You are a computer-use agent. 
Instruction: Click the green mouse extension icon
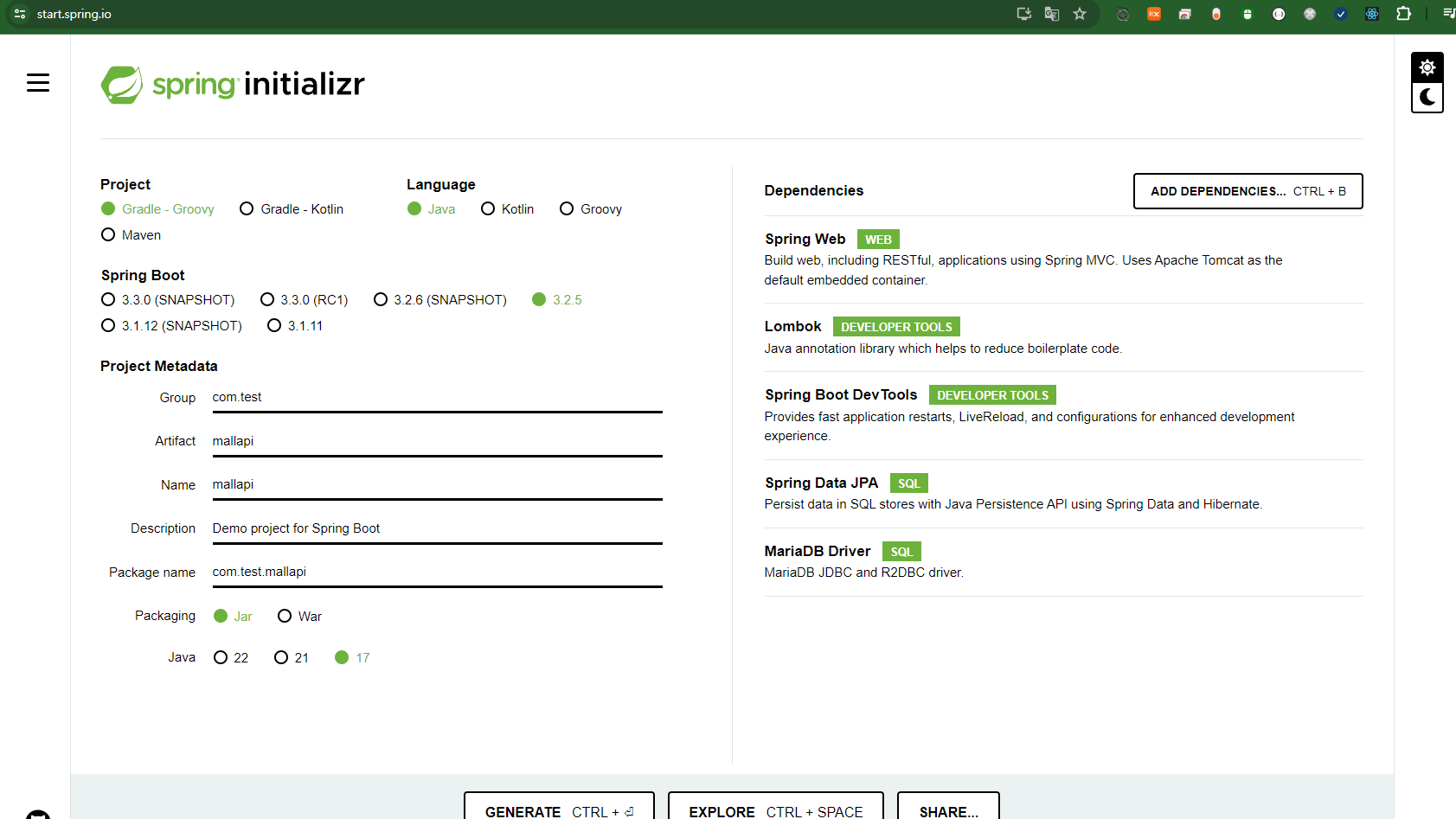pos(1248,14)
